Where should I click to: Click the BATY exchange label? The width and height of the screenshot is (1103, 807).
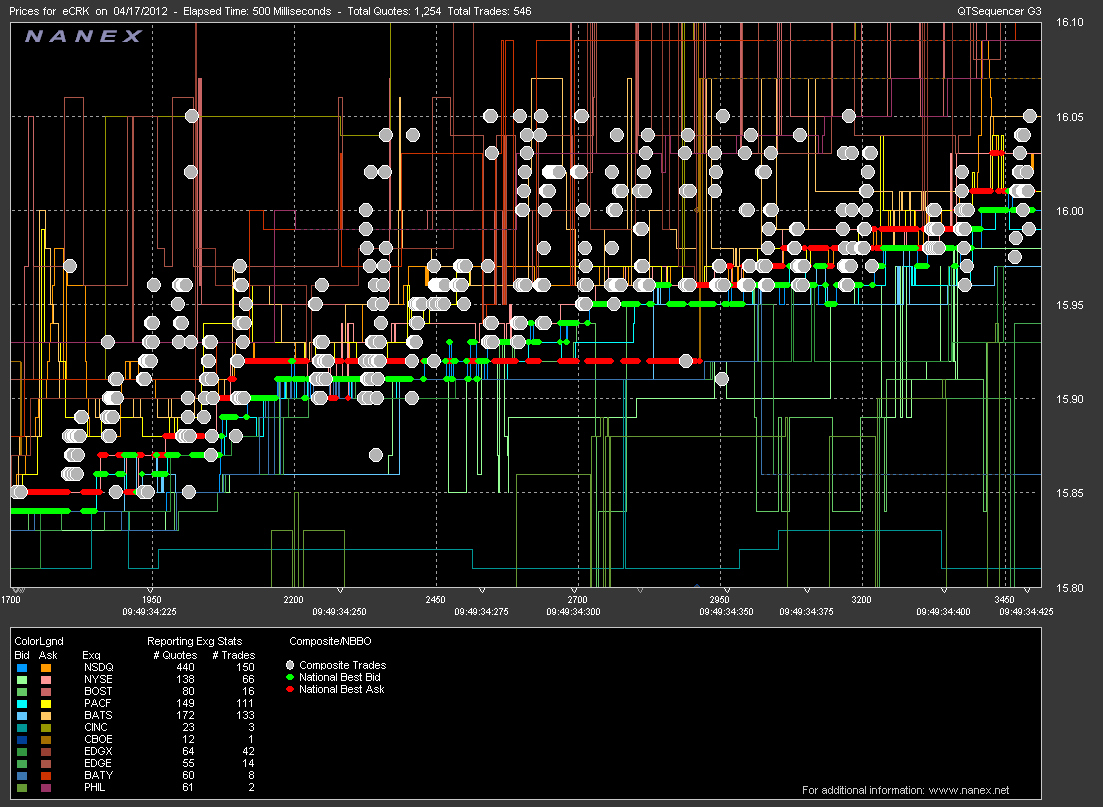click(98, 775)
